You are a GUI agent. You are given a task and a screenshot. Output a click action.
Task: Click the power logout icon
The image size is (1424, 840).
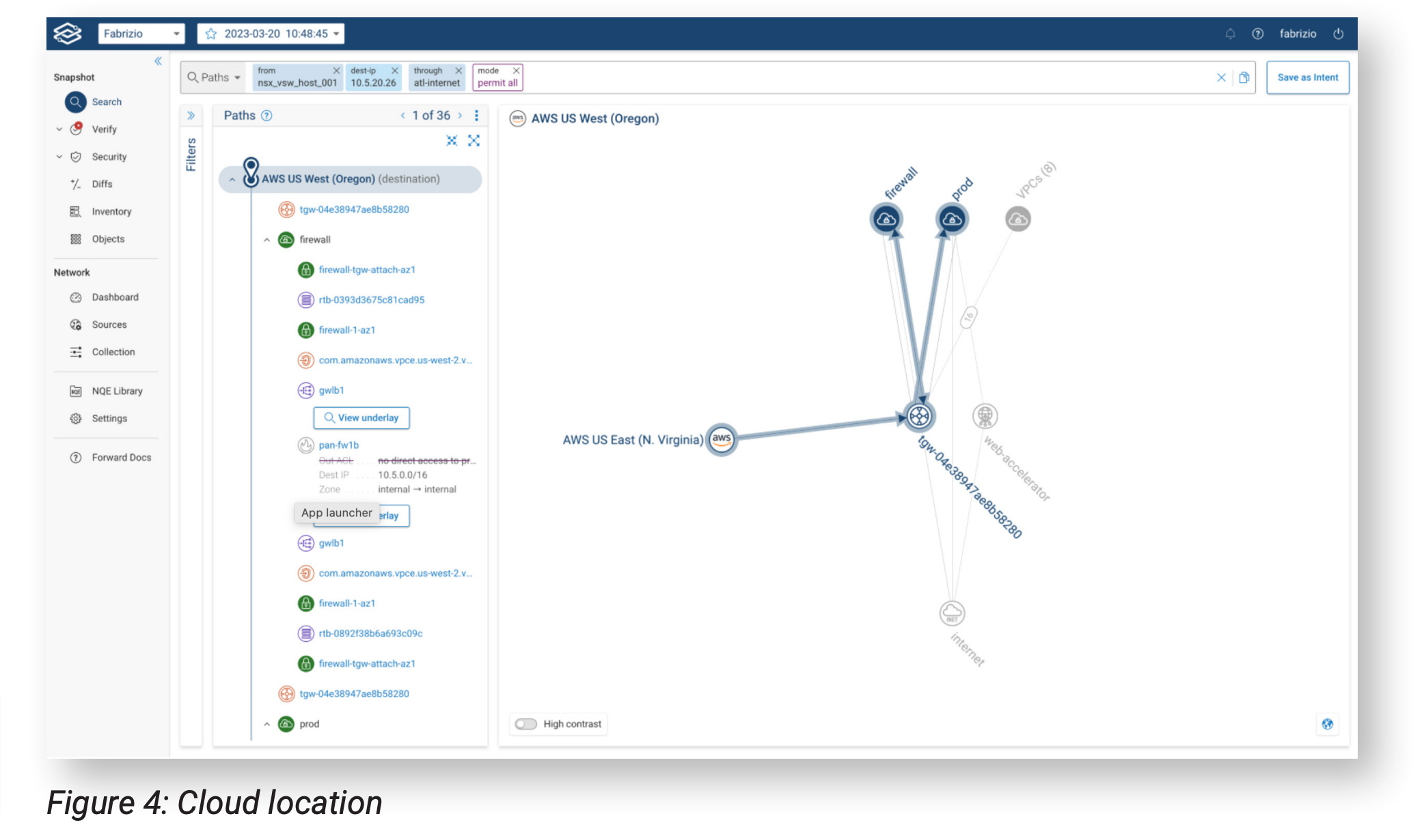point(1338,33)
